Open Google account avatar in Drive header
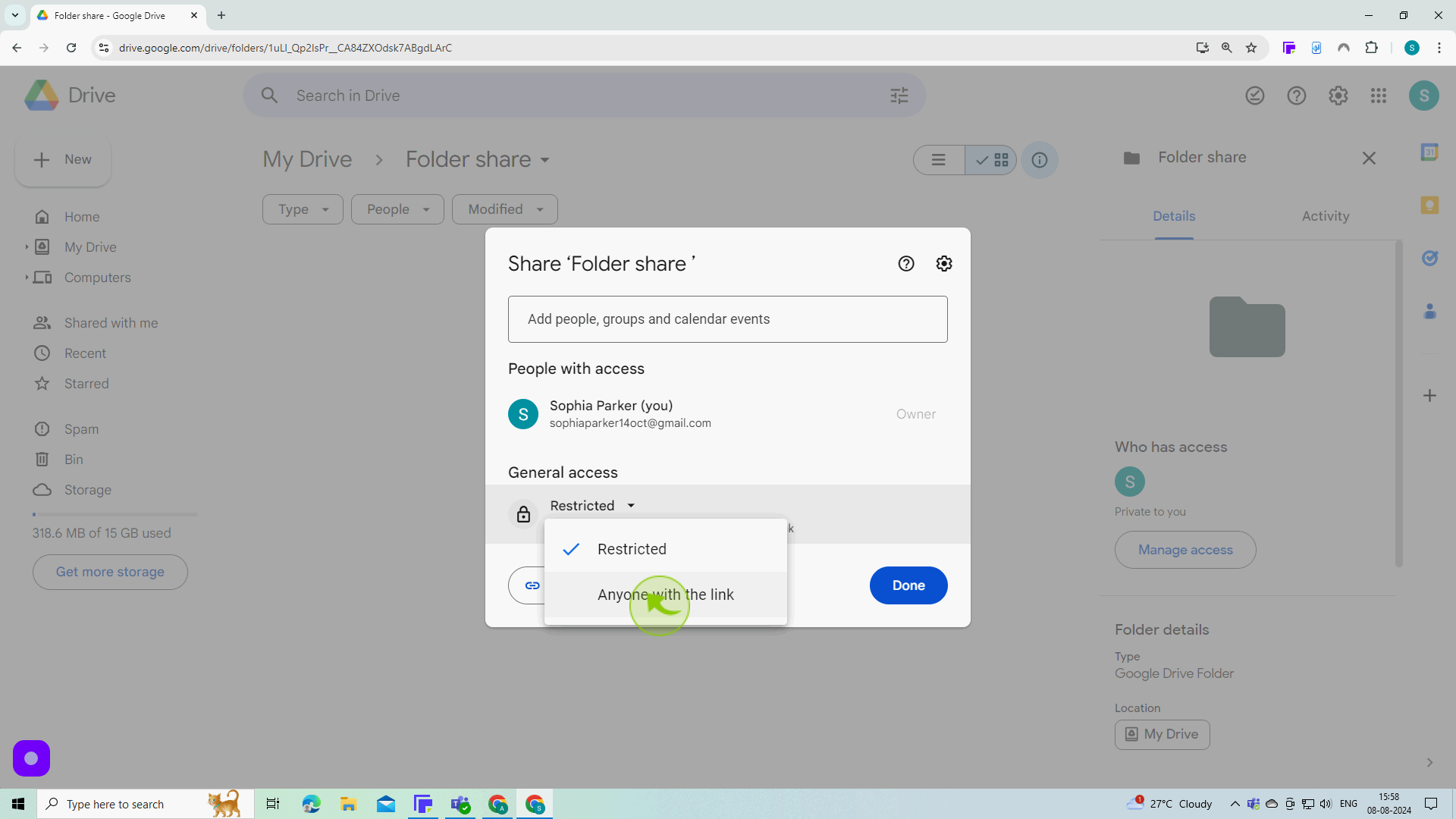Screen dimensions: 1456x819 [x=1424, y=96]
